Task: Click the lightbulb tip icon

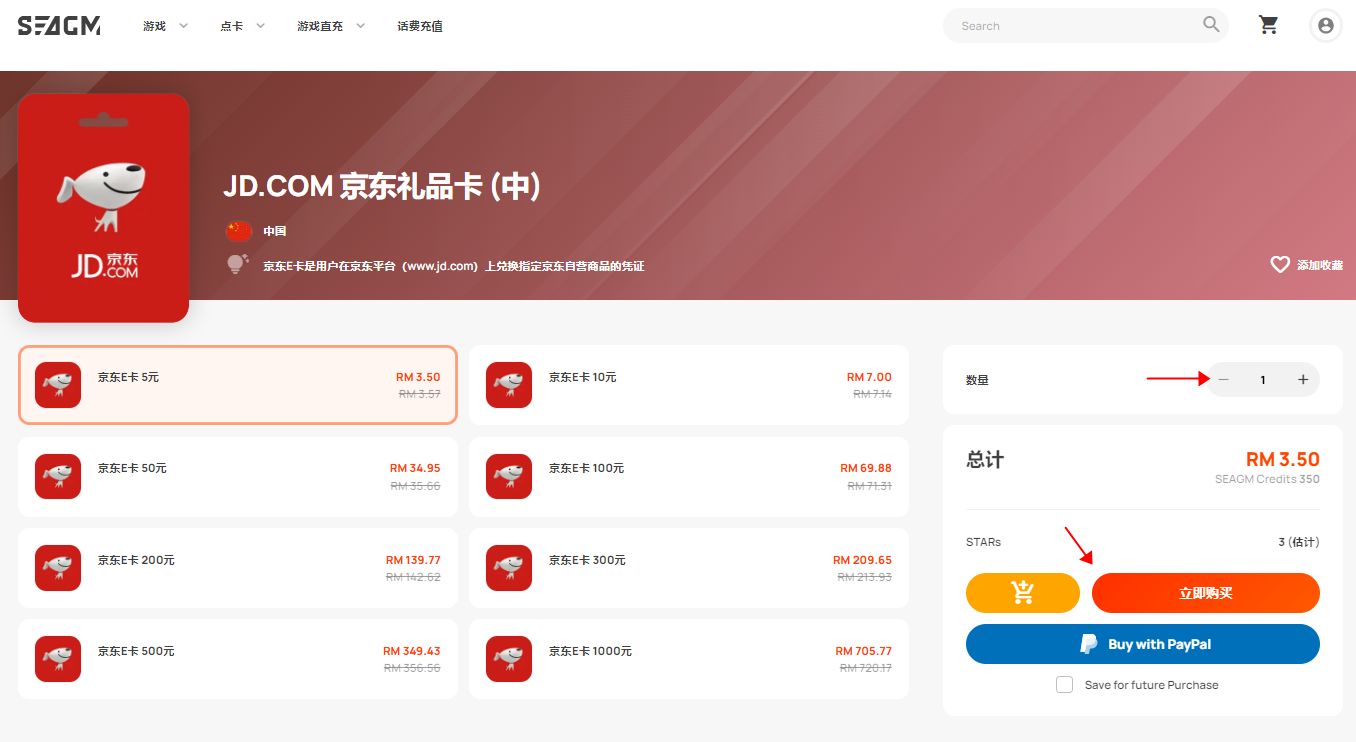Action: click(x=238, y=265)
